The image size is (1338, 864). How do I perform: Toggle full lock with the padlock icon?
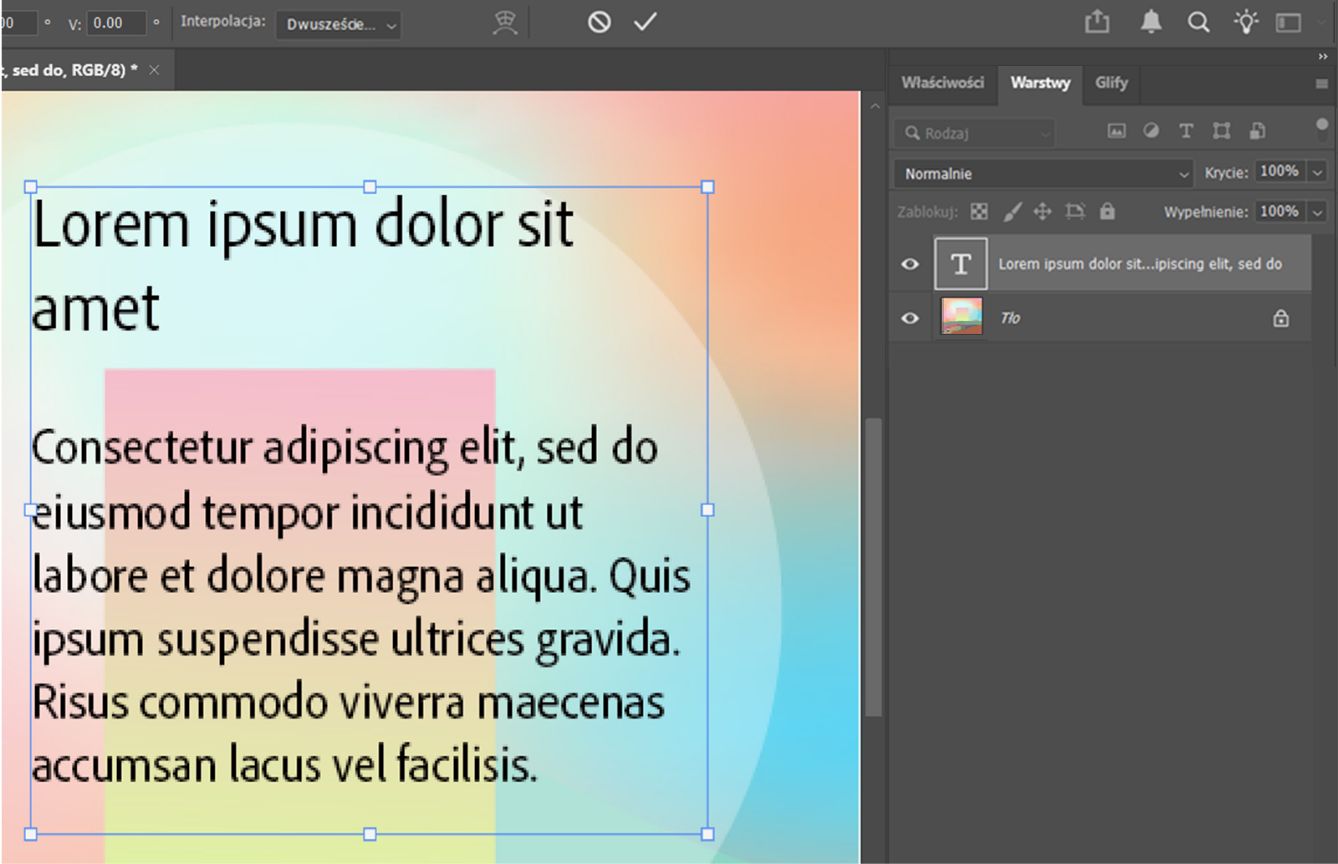coord(1106,211)
